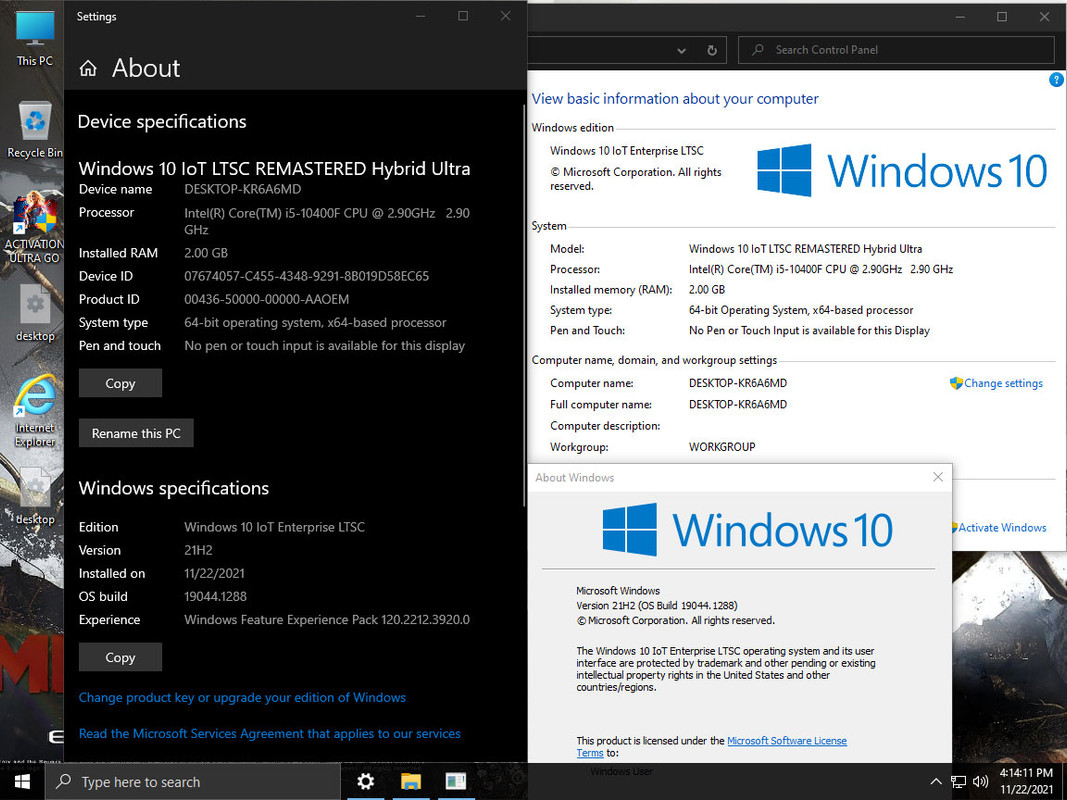The width and height of the screenshot is (1067, 800).
Task: Select the upper desktop.ini gear file icon
Action: 35,312
